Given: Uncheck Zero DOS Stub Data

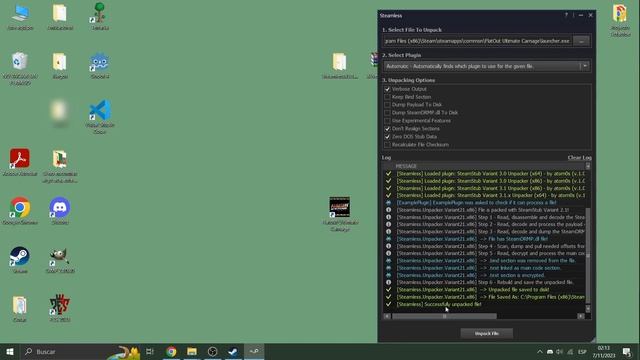Looking at the screenshot, I should tap(387, 137).
